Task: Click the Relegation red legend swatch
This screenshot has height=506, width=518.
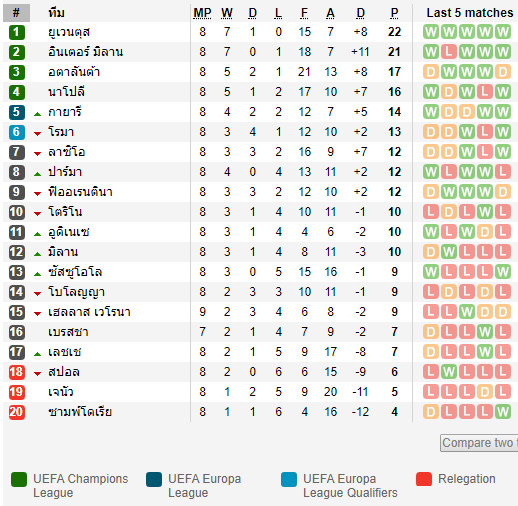Action: [424, 479]
